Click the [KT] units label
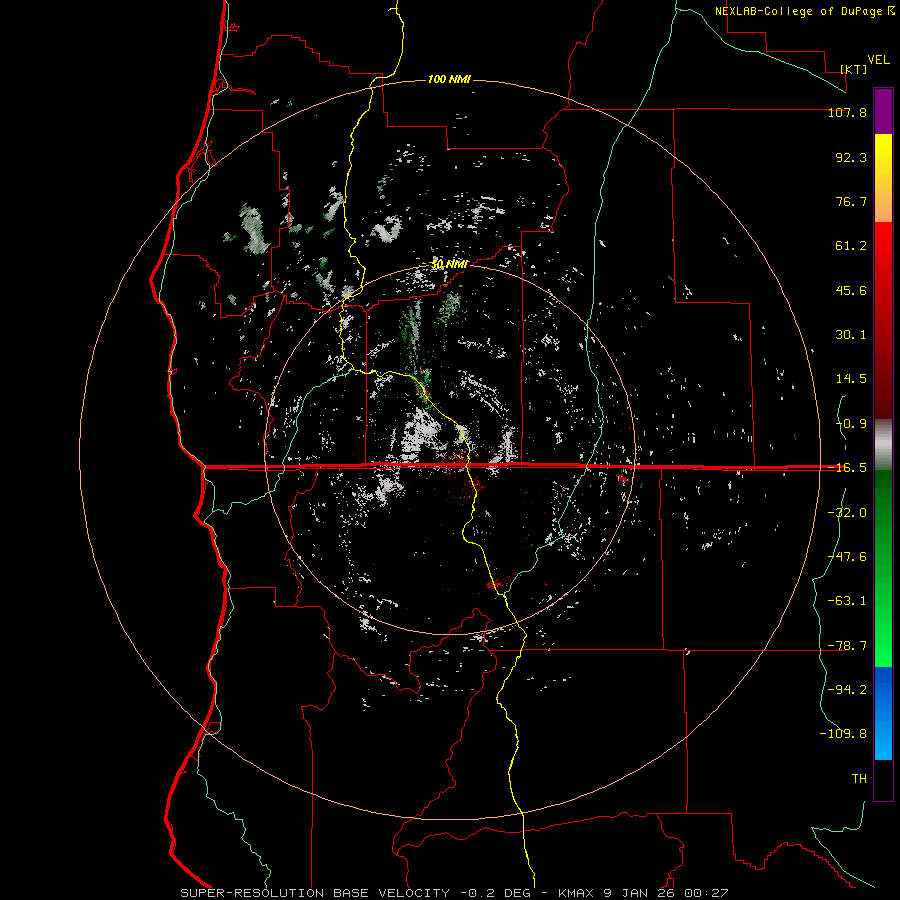This screenshot has height=900, width=900. point(854,69)
